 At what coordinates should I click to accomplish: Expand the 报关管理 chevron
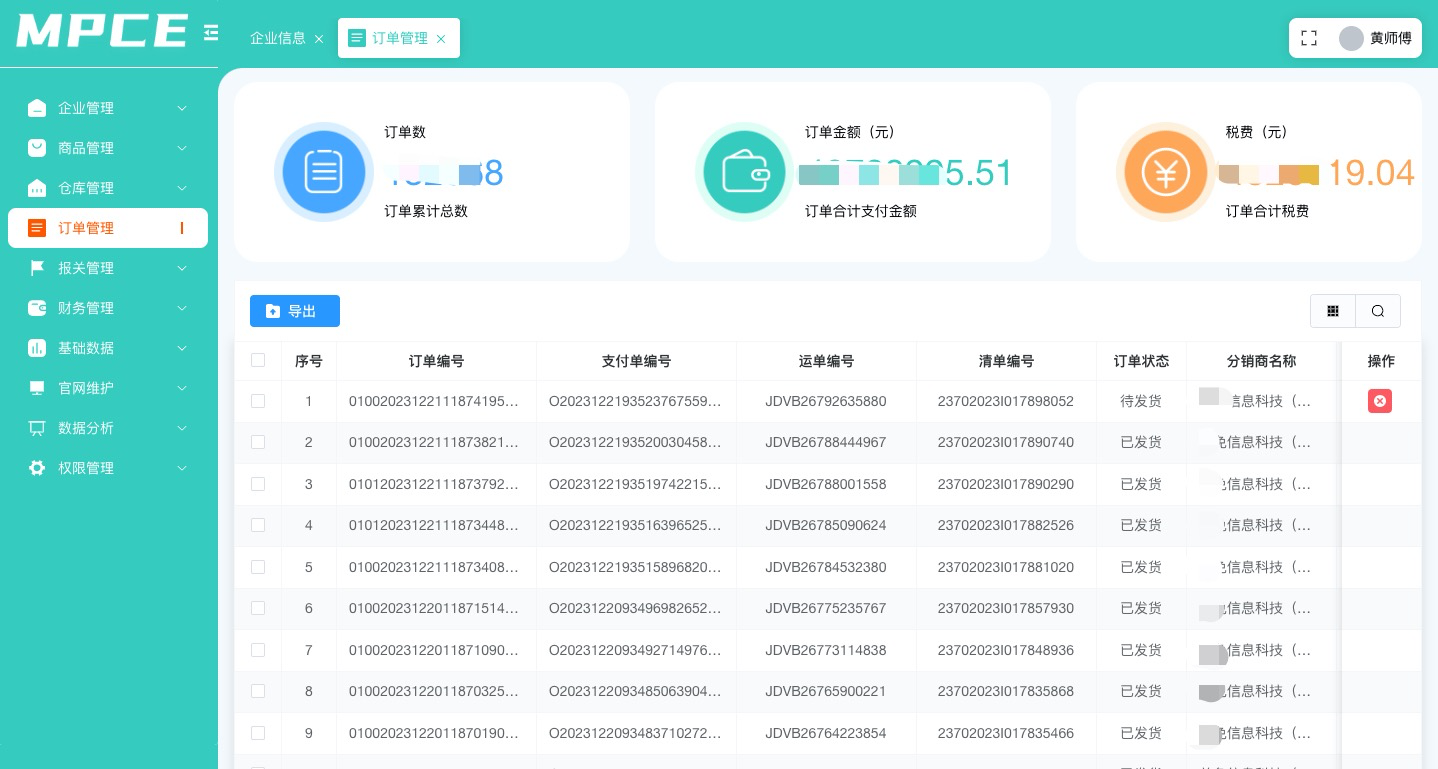[x=182, y=268]
